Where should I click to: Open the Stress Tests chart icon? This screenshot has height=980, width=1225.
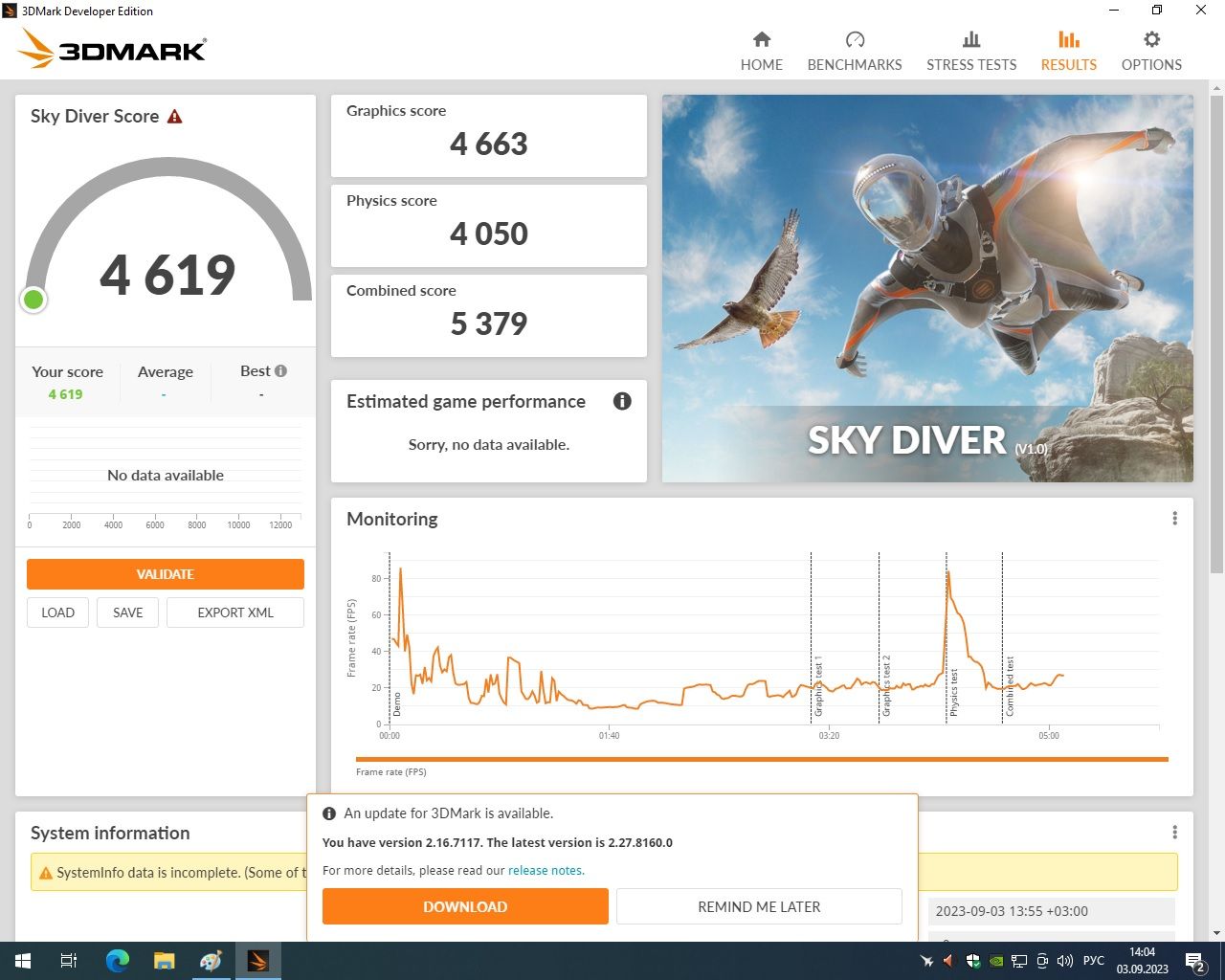[971, 39]
